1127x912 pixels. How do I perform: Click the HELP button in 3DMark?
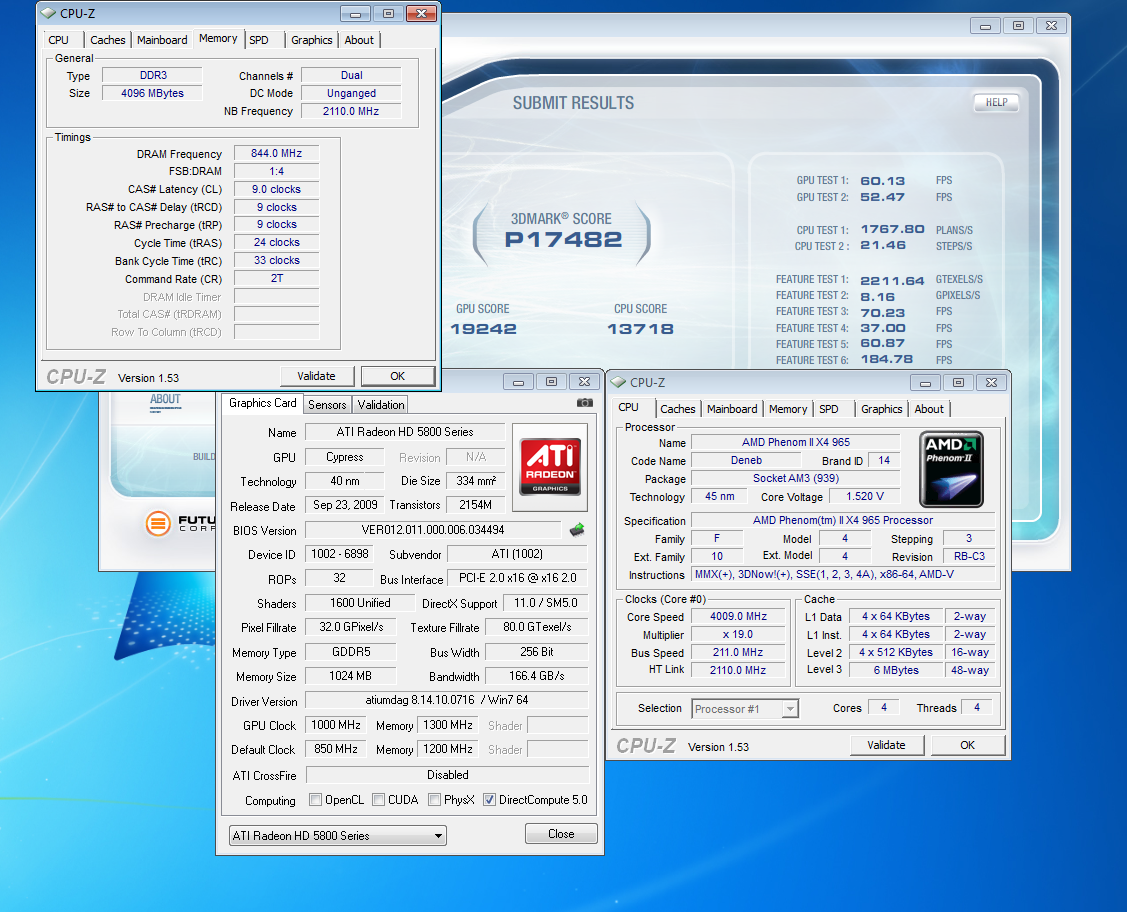(x=996, y=103)
